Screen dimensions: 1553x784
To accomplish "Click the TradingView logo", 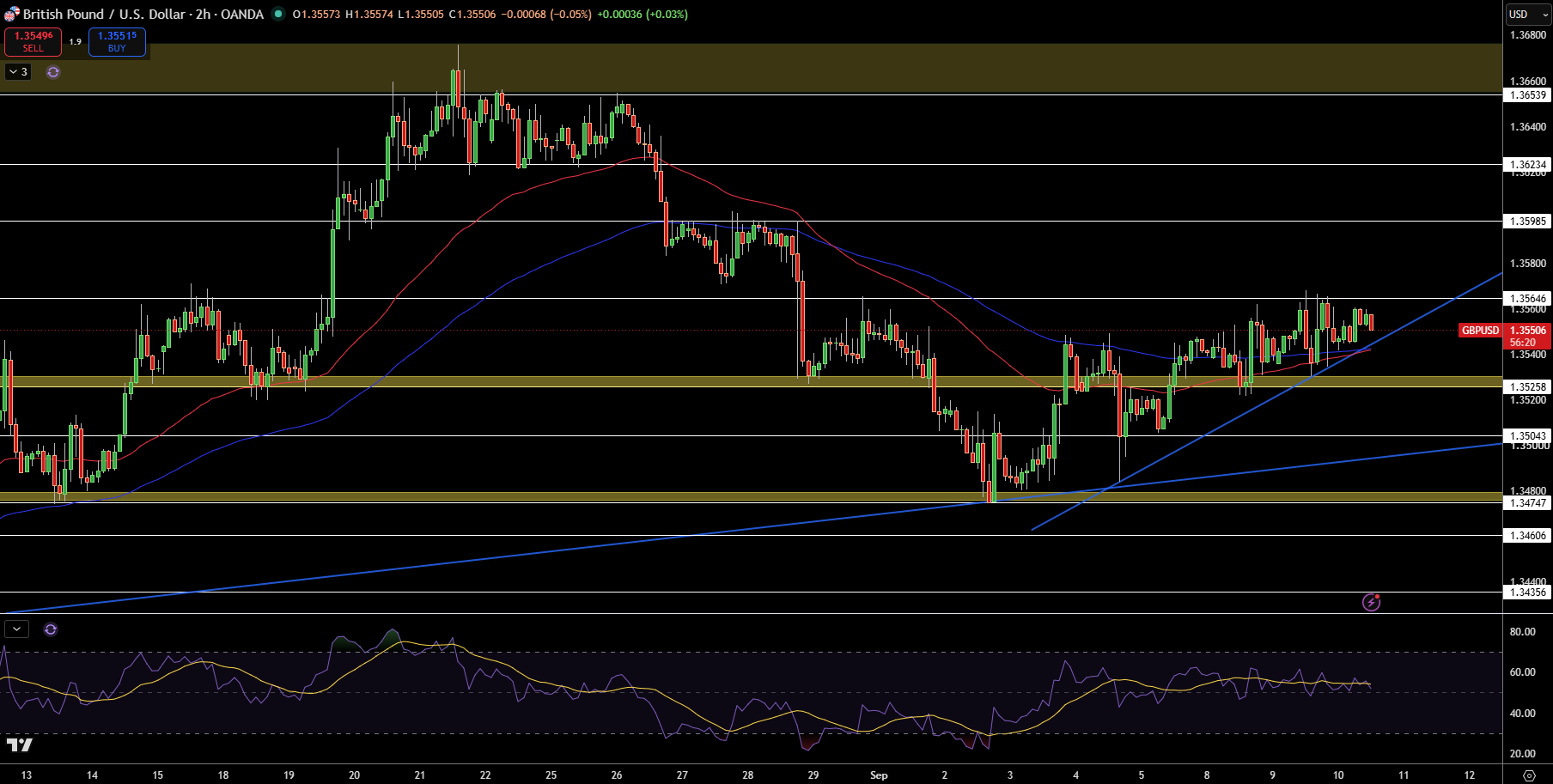I will (19, 744).
